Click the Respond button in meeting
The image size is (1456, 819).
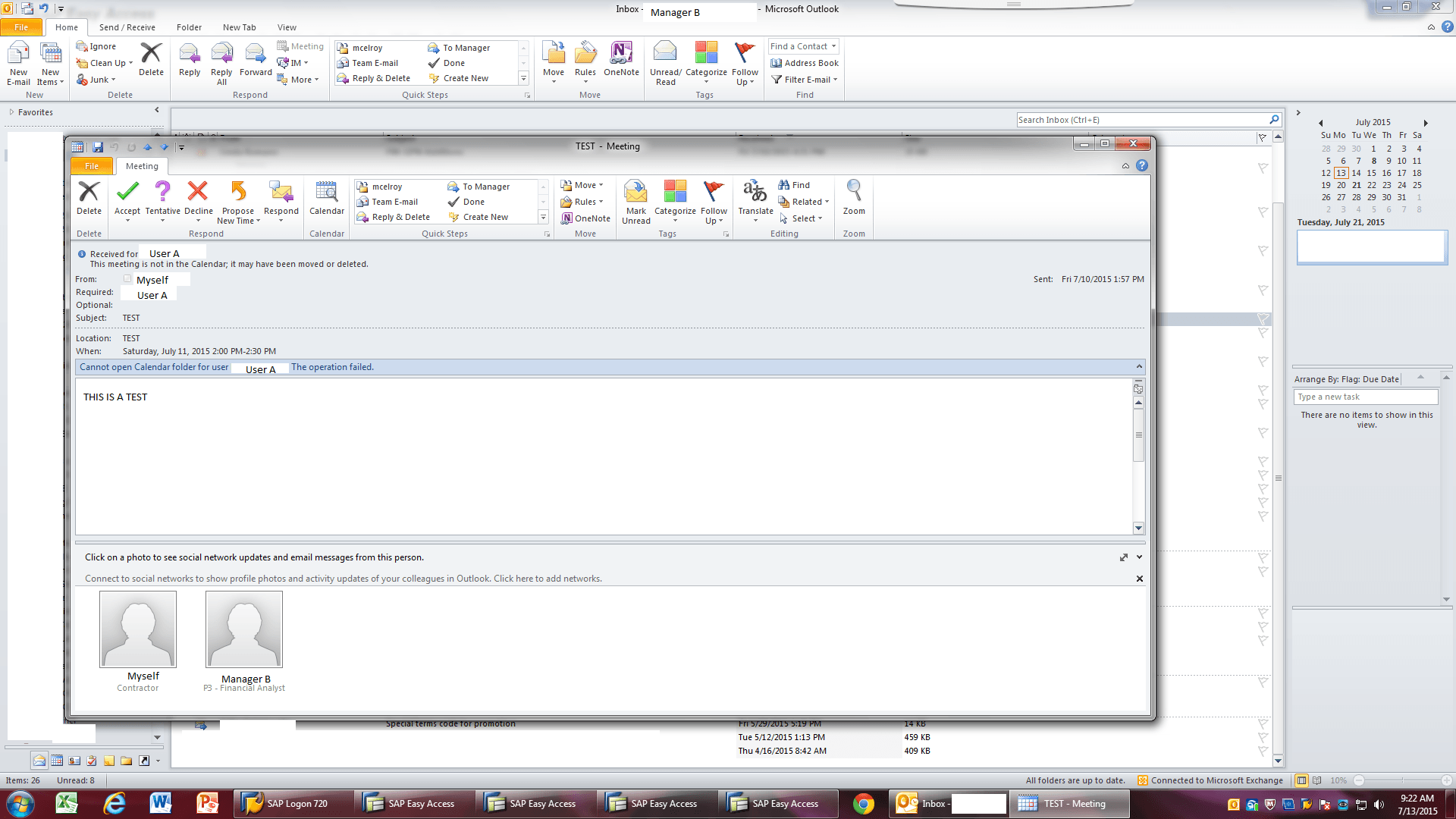[281, 200]
